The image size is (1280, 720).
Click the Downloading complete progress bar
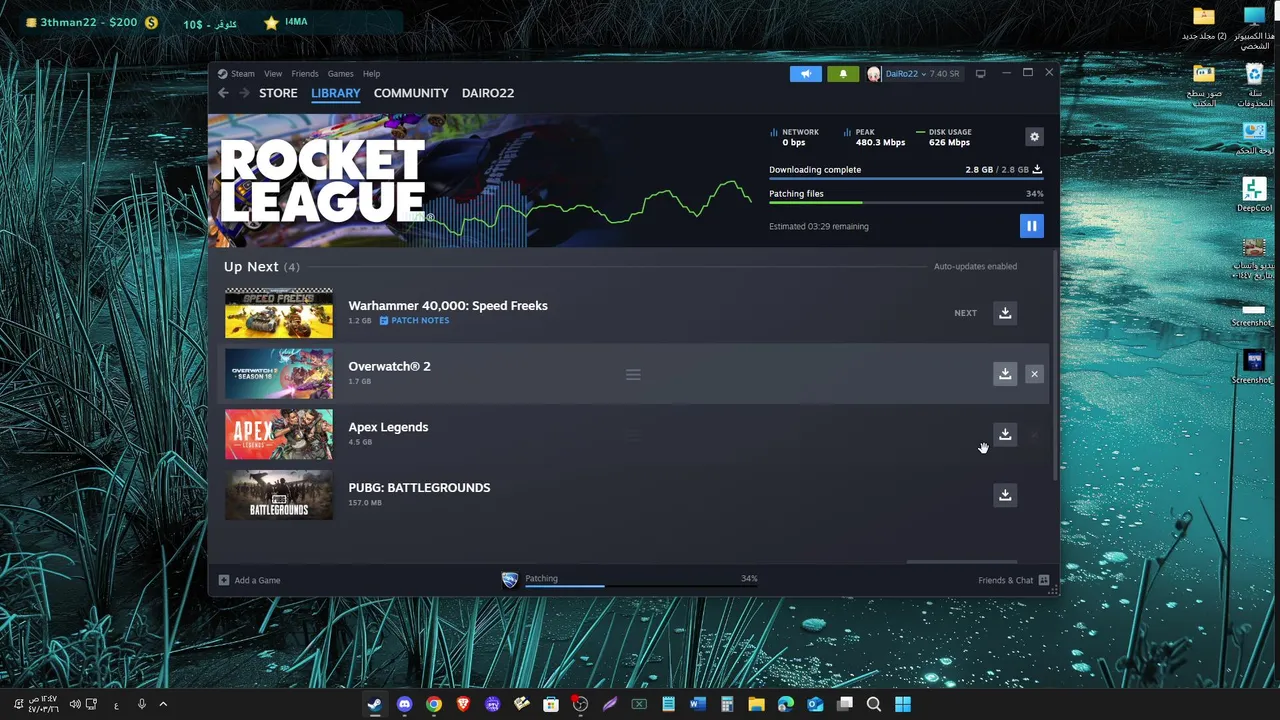tap(906, 178)
